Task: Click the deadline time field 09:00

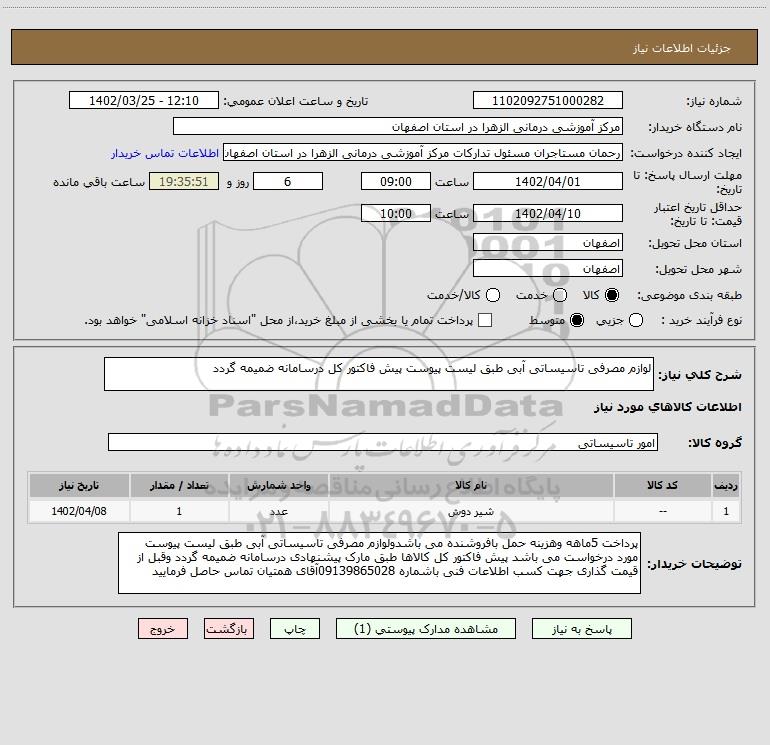Action: tap(396, 181)
